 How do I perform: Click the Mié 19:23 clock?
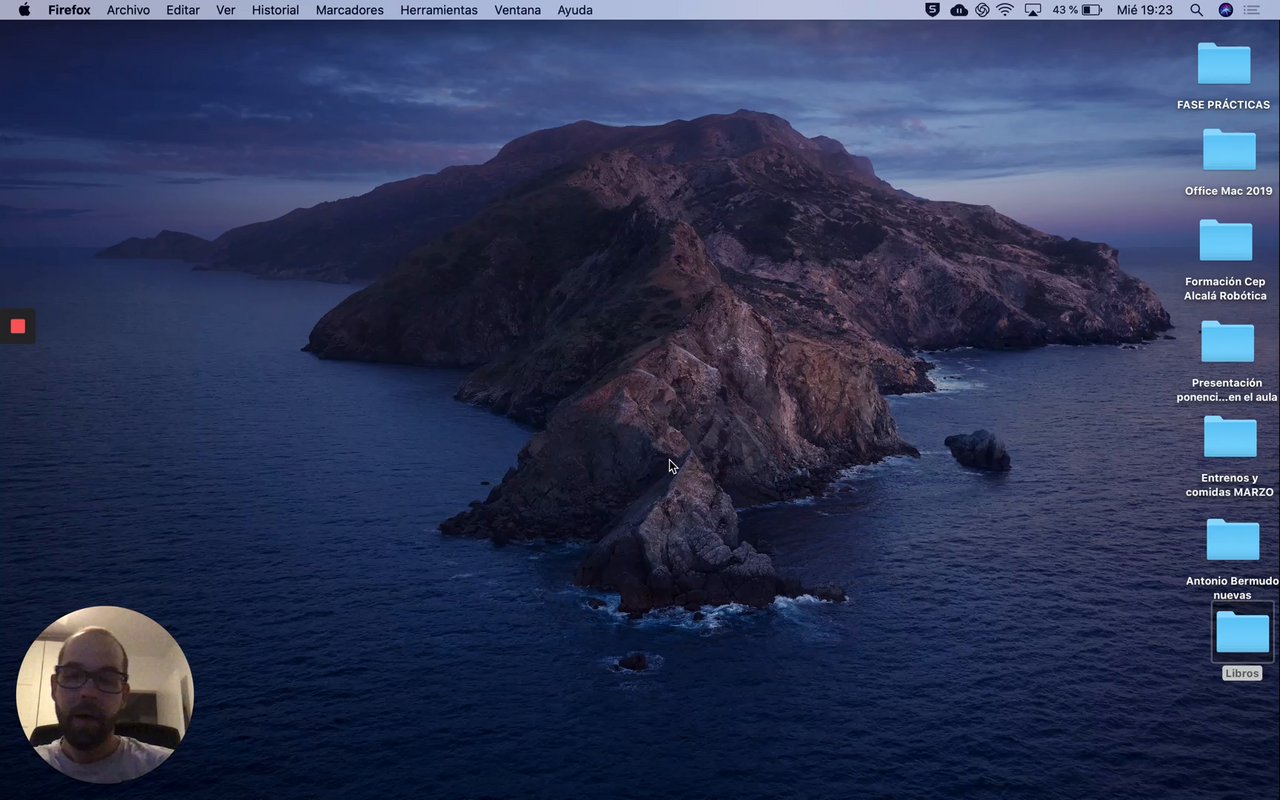click(1145, 10)
